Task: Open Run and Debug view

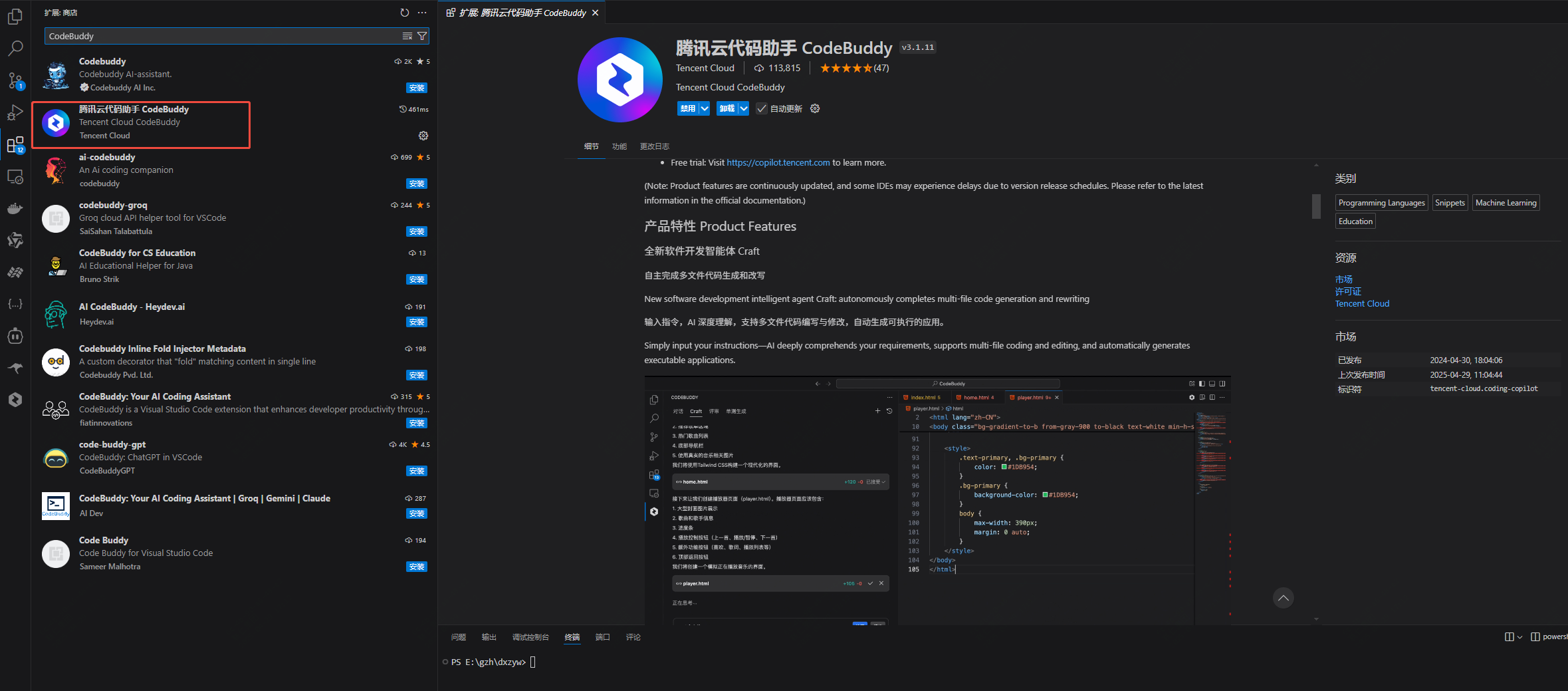Action: coord(15,112)
